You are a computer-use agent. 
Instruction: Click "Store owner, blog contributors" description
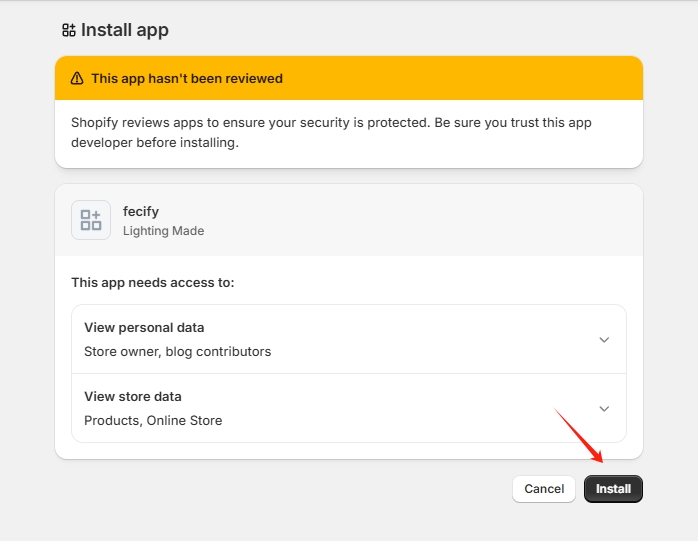point(177,352)
